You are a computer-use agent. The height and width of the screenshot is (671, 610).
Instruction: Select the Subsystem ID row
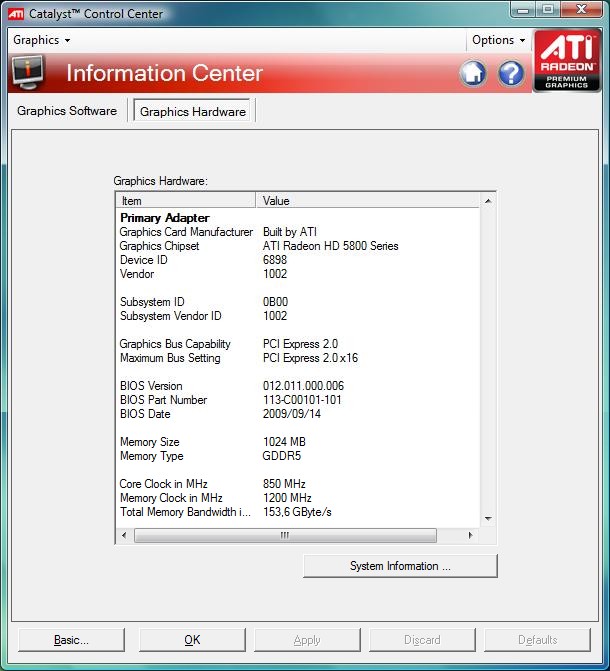point(298,302)
